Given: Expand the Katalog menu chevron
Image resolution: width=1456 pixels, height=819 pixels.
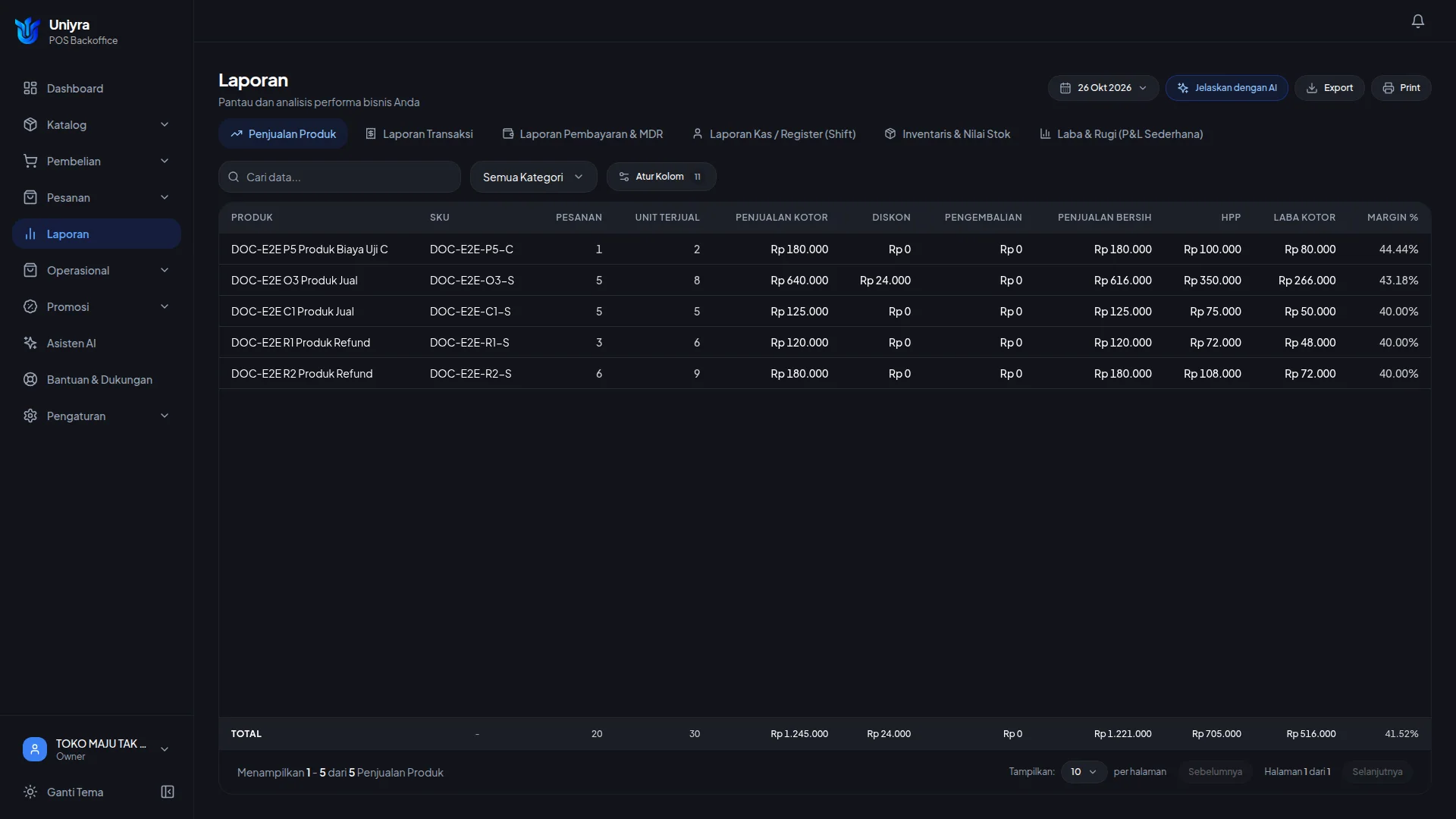Looking at the screenshot, I should pos(165,125).
